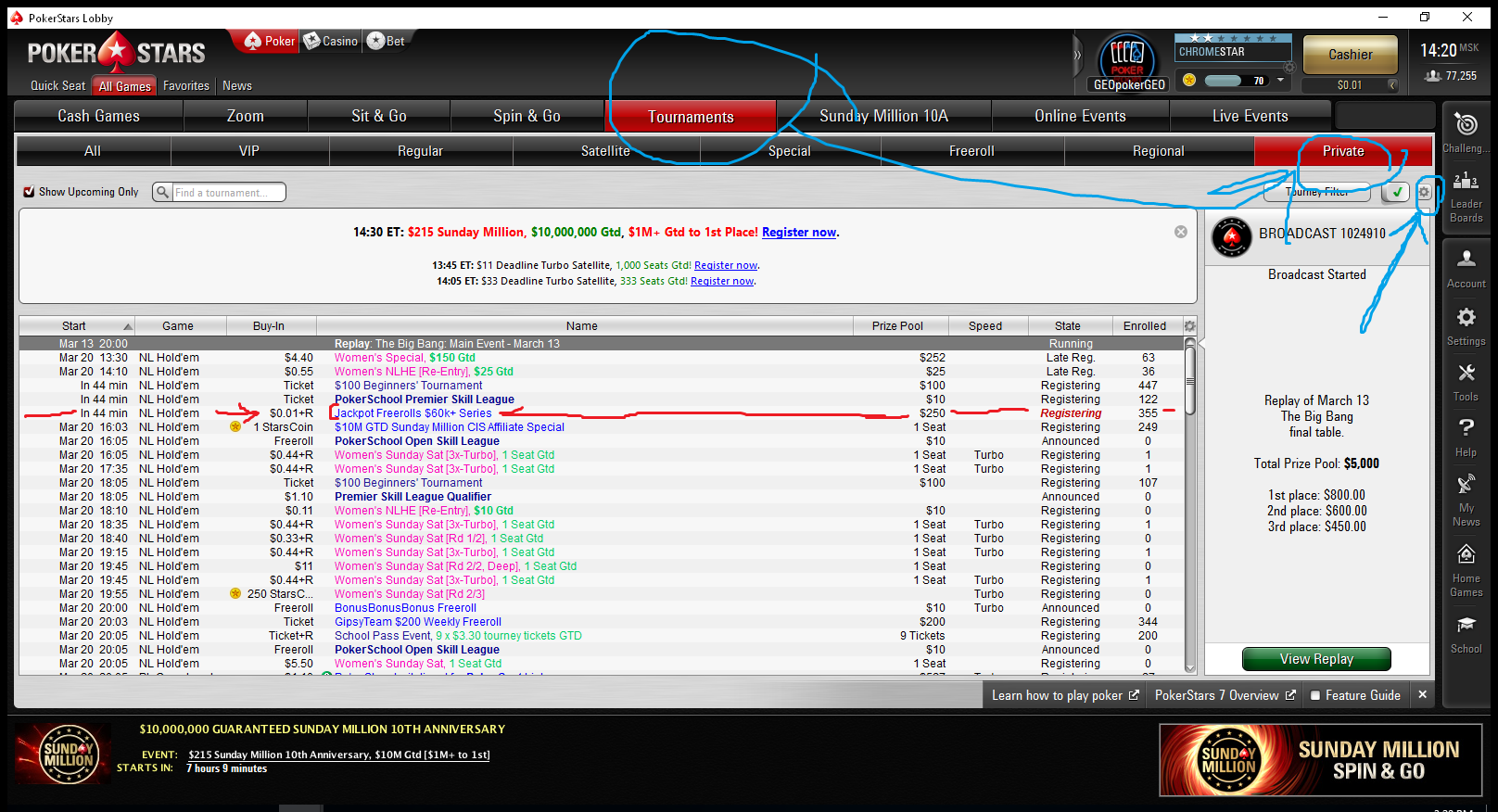Sort the list by the Prize Pool column
This screenshot has height=812, width=1498.
point(897,326)
